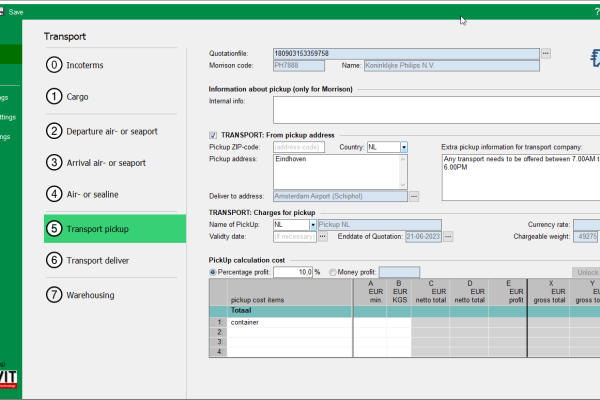
Task: Toggle TRANSPORT: From pickup address checkbox
Action: coord(213,135)
